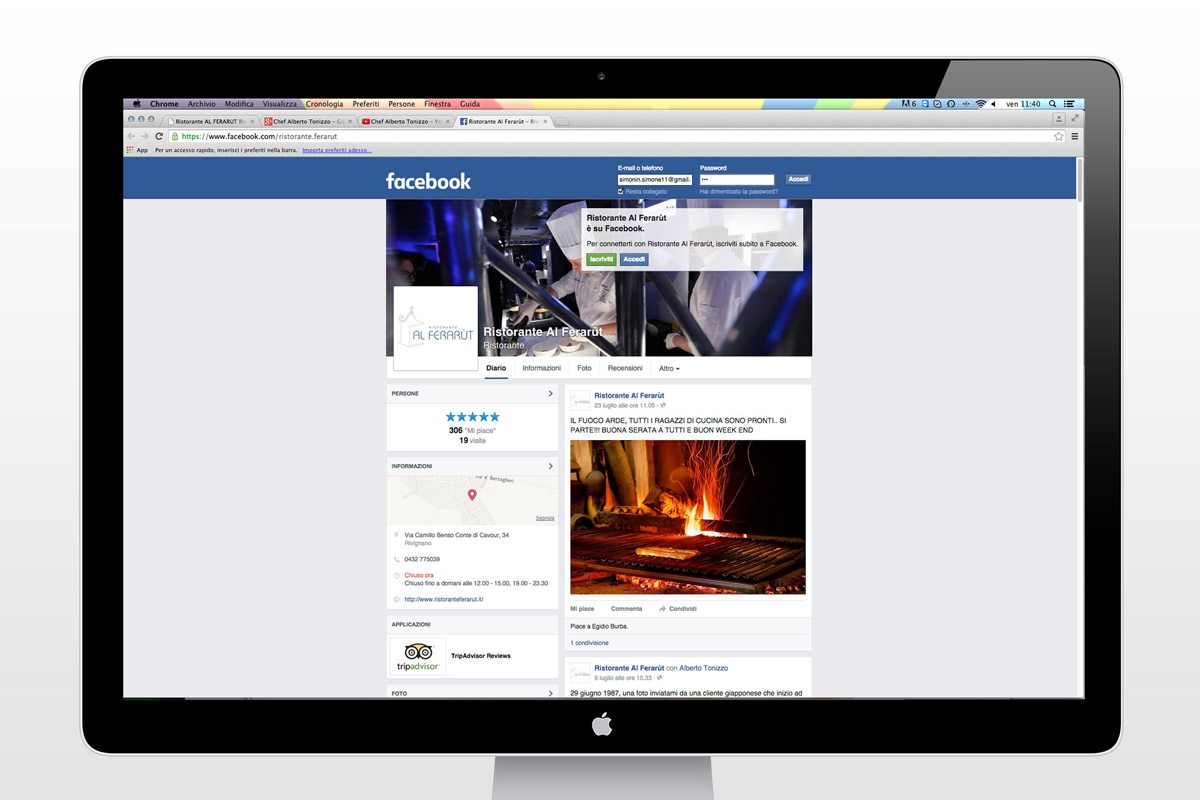
Task: Expand the Persone section chevron
Action: [x=550, y=394]
